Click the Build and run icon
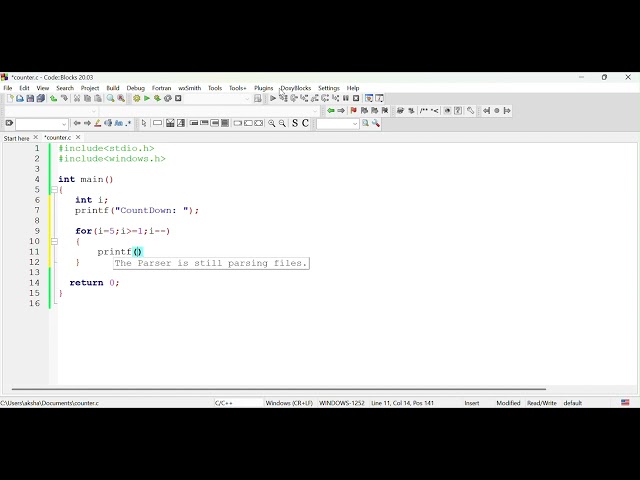640x480 pixels. [157, 98]
